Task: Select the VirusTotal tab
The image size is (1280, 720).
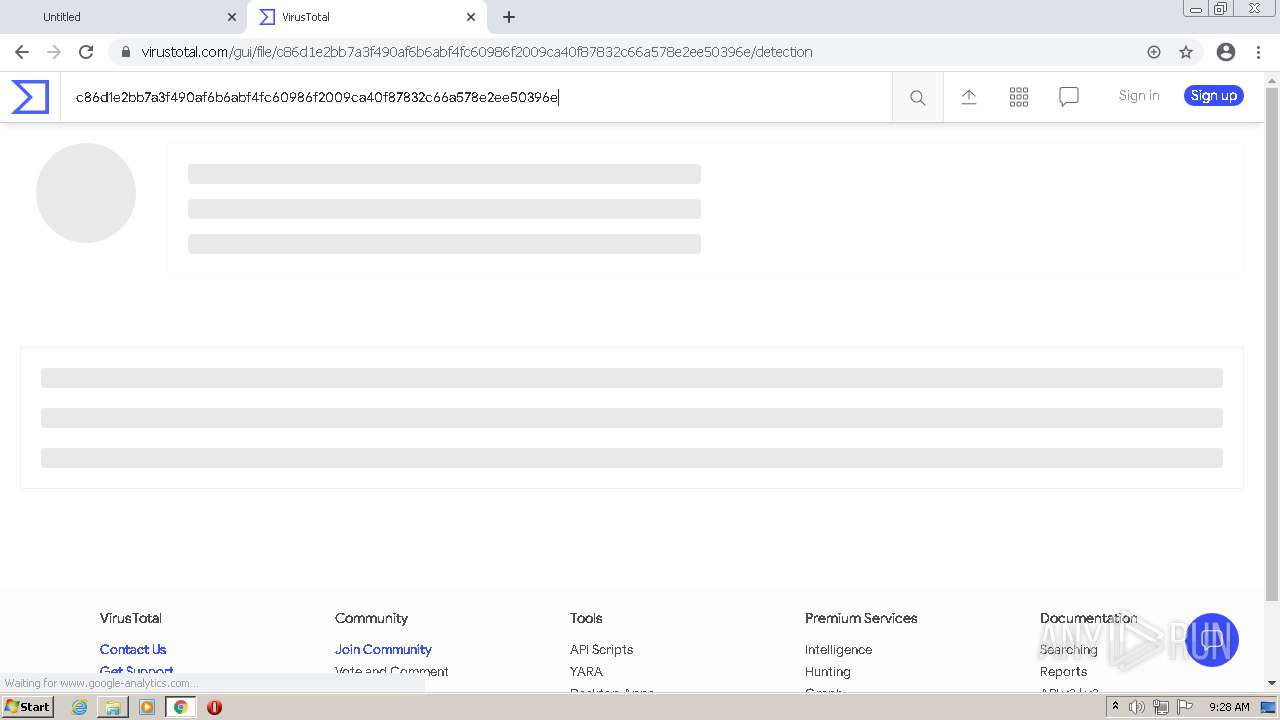Action: tap(366, 17)
